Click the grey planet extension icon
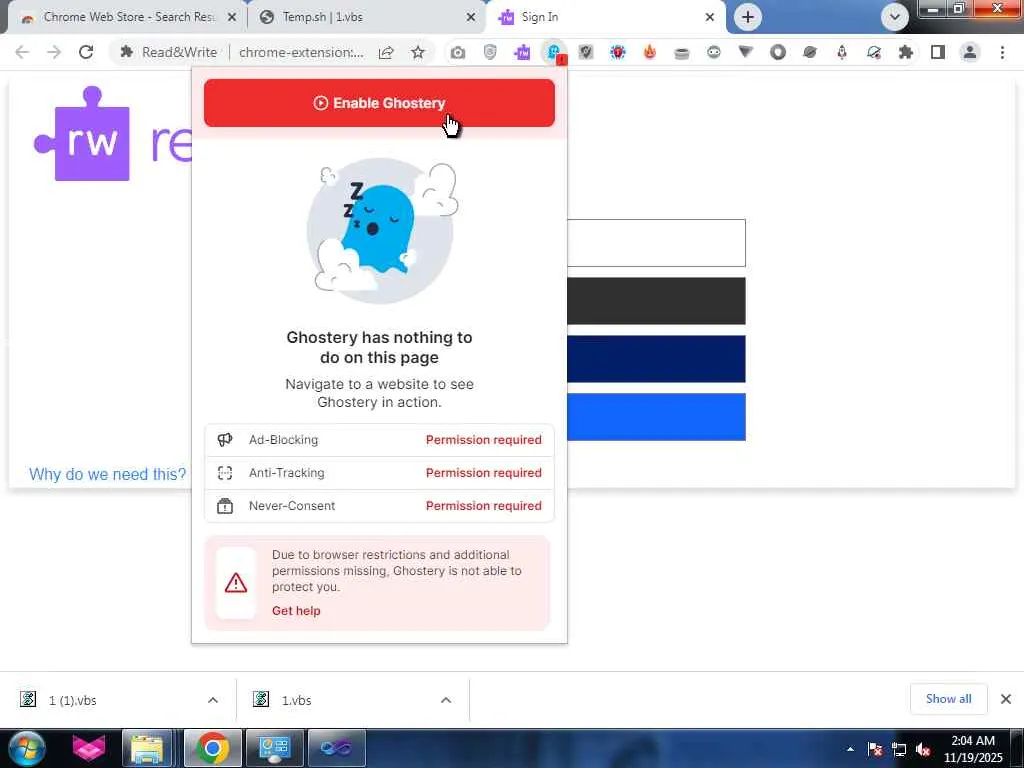 (x=810, y=52)
